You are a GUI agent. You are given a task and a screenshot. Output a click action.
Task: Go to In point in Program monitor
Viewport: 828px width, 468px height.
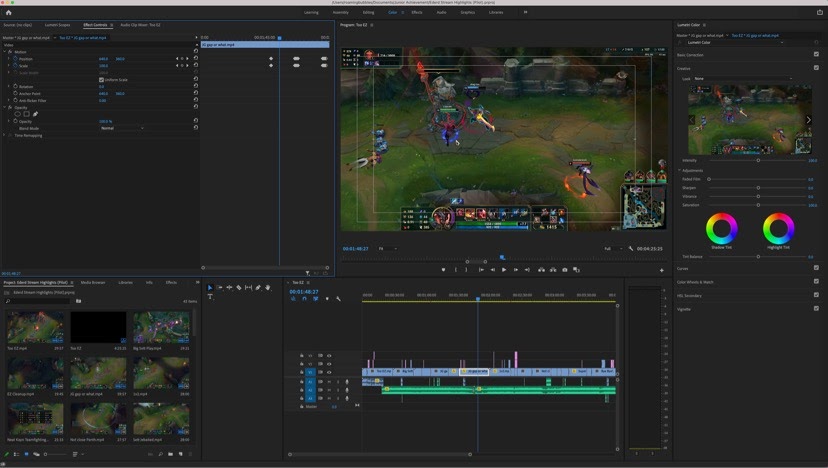(x=481, y=270)
